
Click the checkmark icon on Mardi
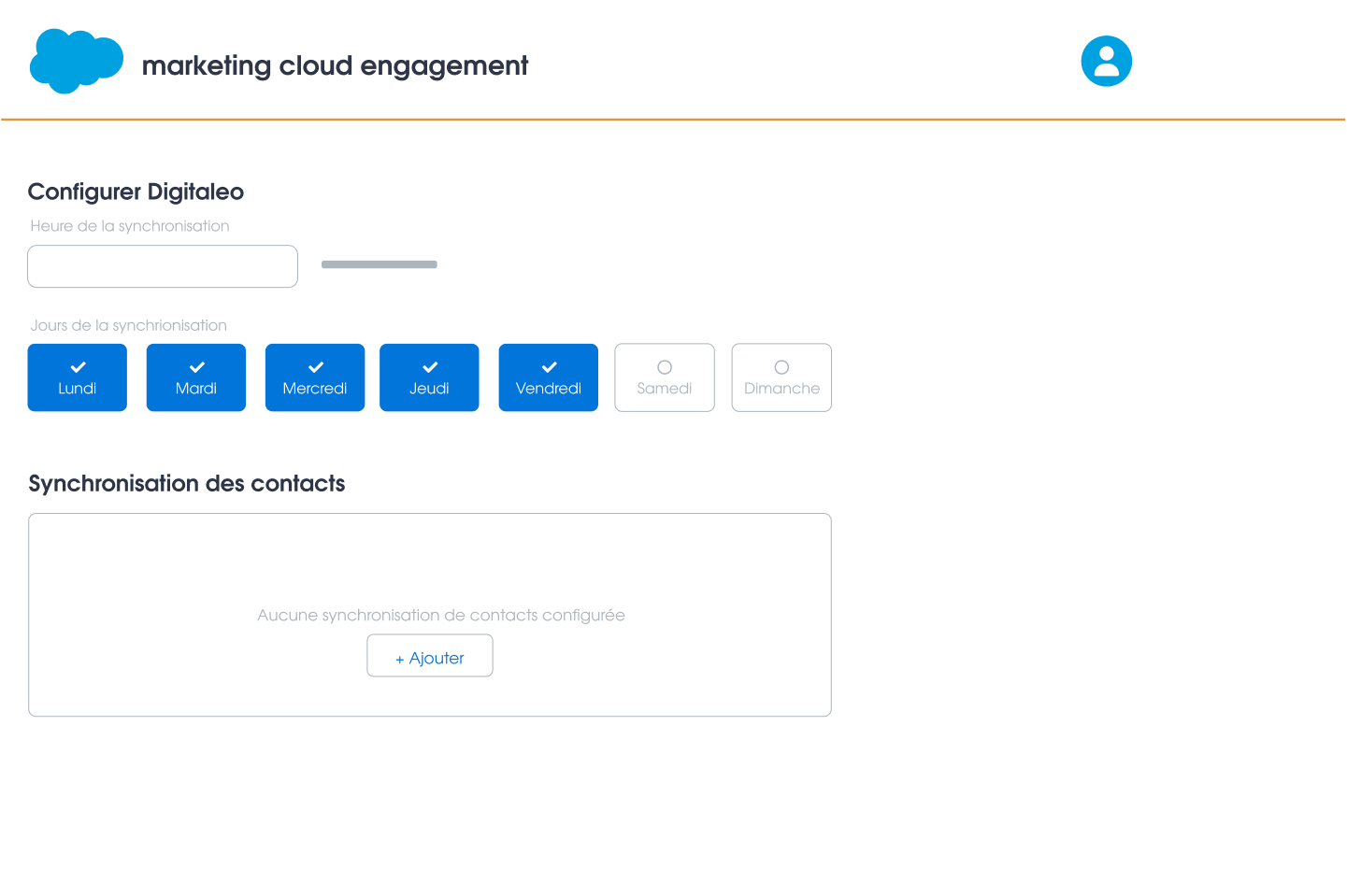pyautogui.click(x=195, y=366)
